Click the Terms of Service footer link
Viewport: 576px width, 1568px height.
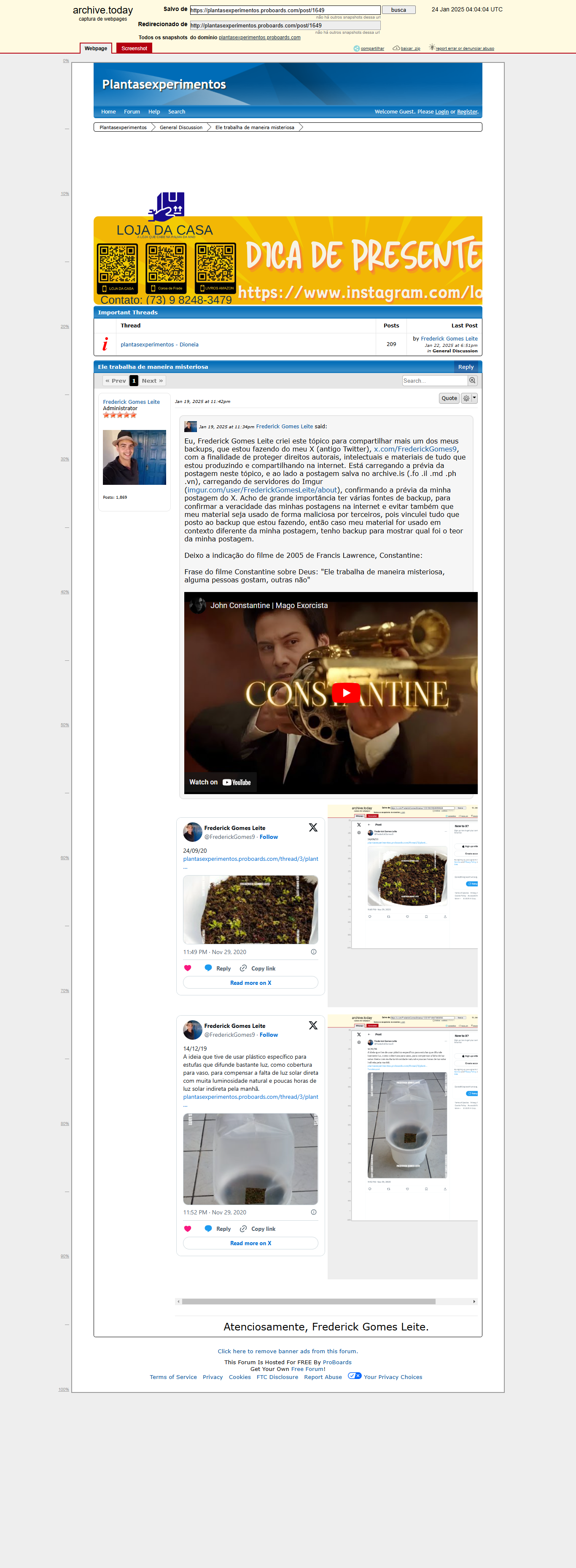point(173,1377)
